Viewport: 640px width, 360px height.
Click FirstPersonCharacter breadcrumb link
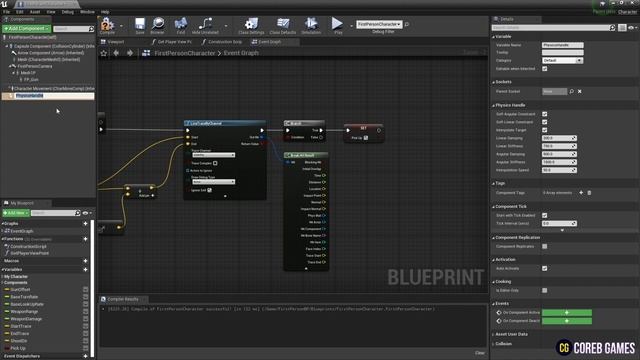(x=184, y=53)
